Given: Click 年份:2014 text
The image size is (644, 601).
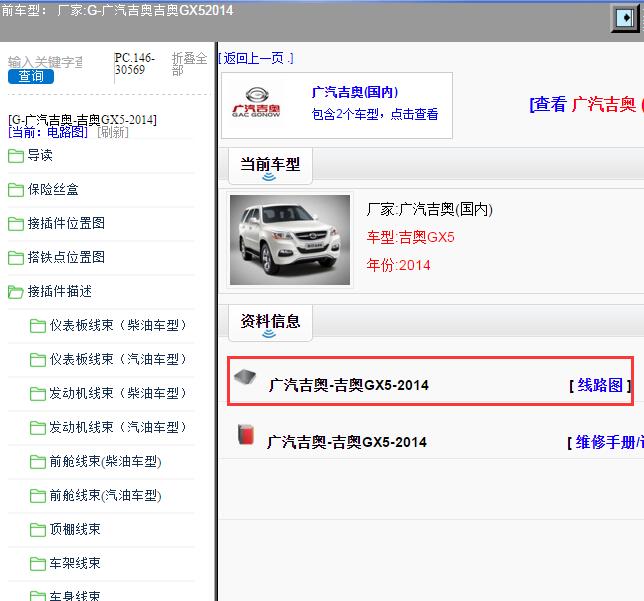Looking at the screenshot, I should tap(398, 265).
